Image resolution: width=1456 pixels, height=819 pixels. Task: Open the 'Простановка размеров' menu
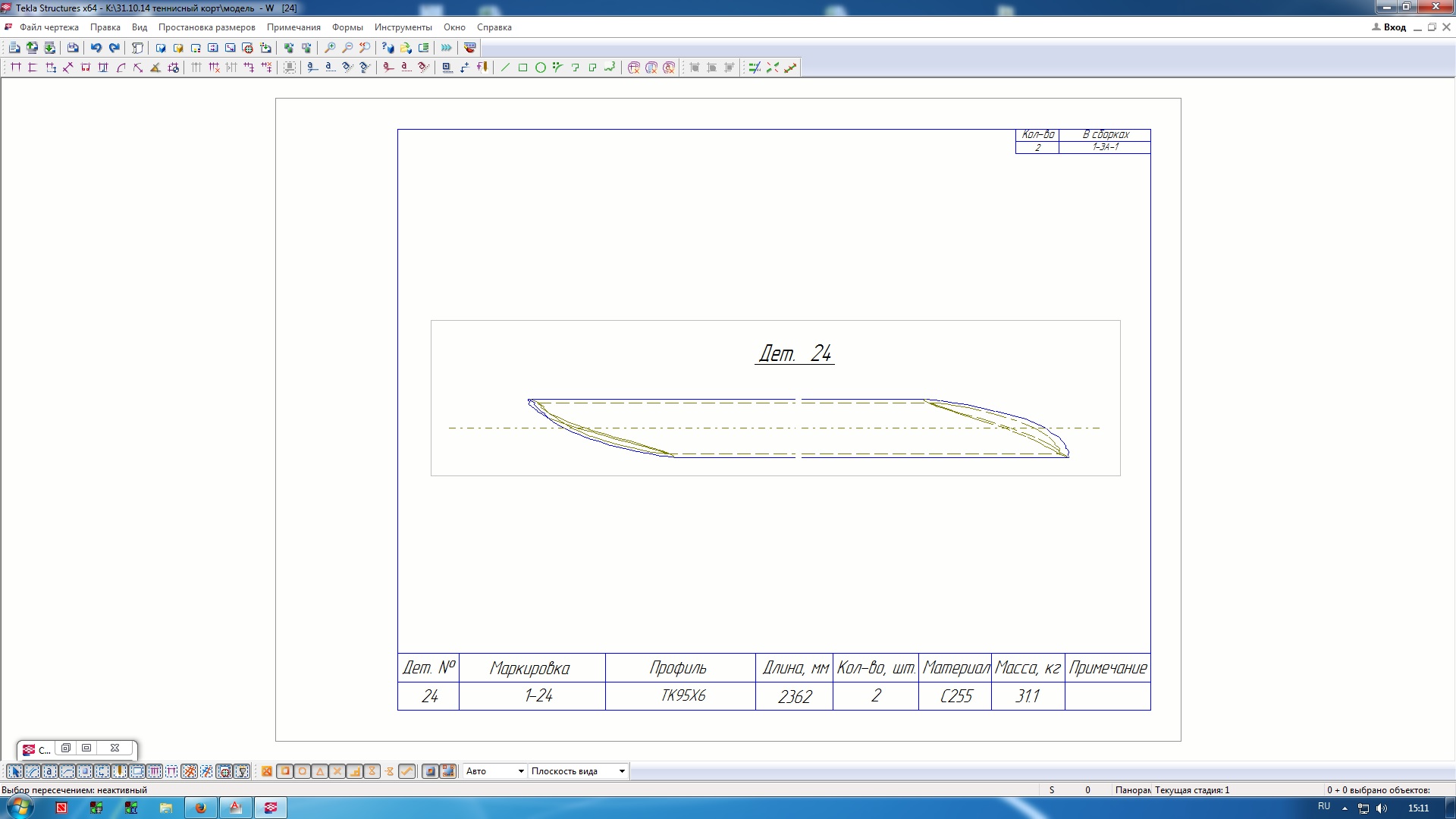click(x=206, y=27)
